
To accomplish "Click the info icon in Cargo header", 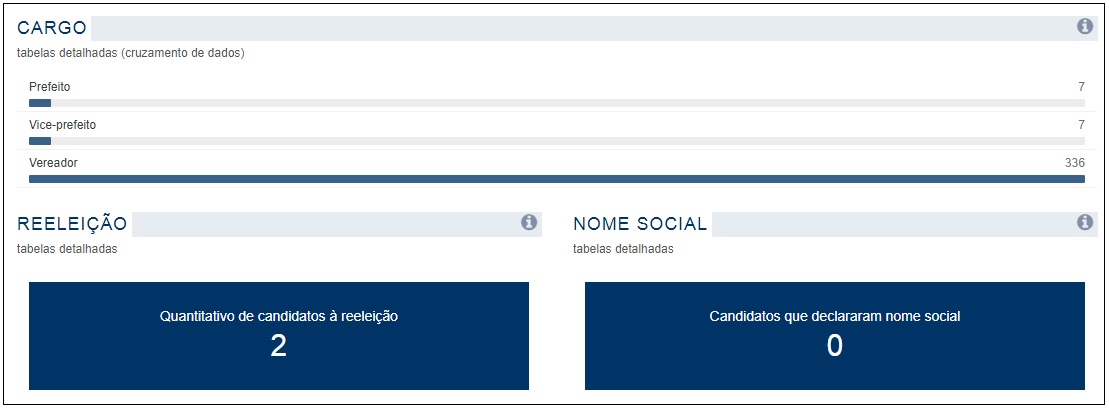I will point(1084,27).
